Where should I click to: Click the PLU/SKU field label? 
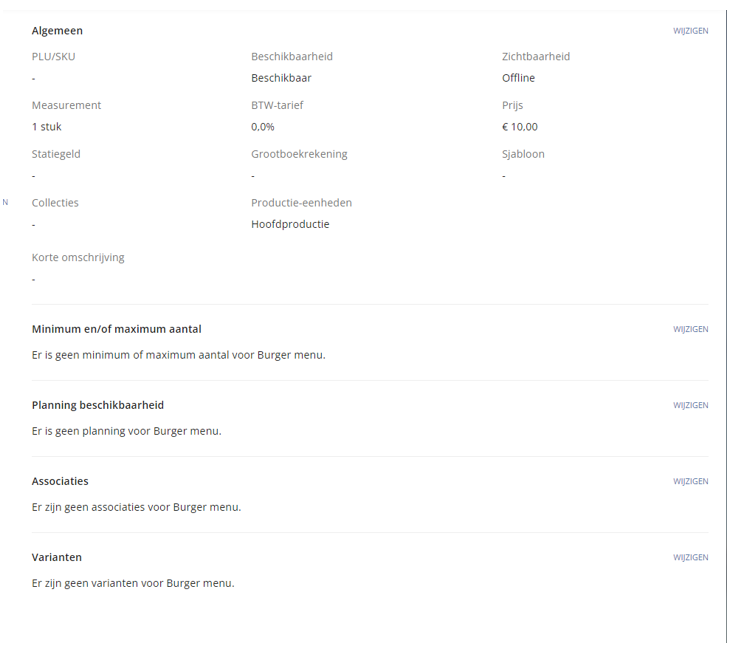click(53, 57)
